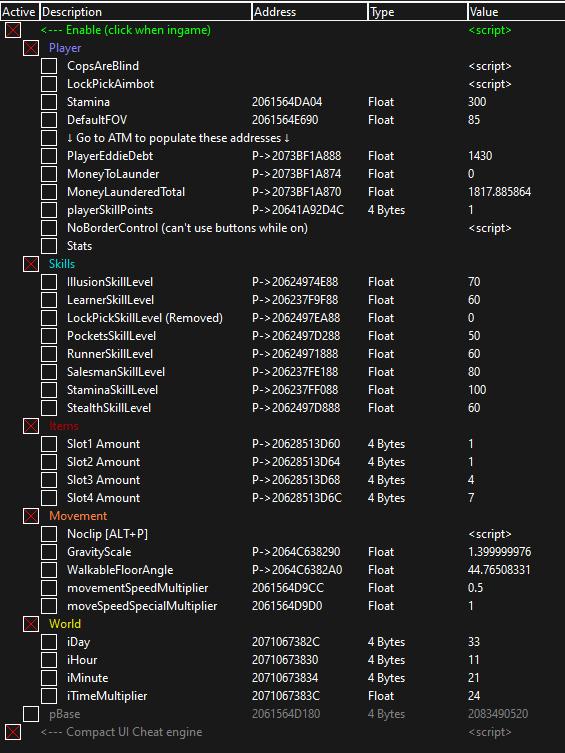
Task: Tick the DefaultFOV checkbox
Action: click(x=49, y=120)
